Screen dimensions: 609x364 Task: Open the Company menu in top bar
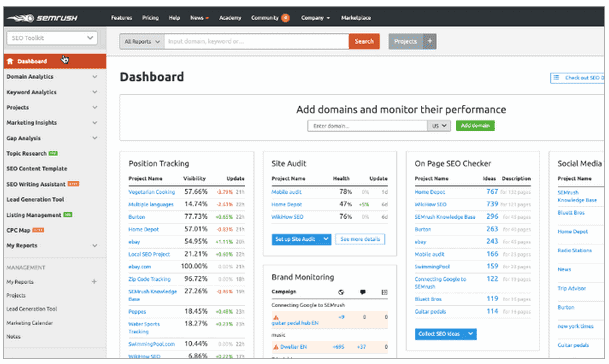pos(315,18)
